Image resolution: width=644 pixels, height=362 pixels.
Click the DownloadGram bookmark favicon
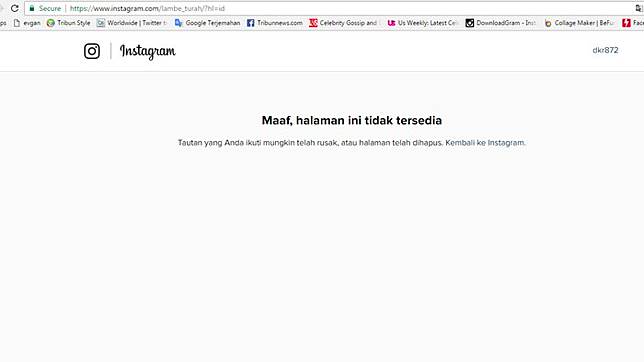(469, 23)
